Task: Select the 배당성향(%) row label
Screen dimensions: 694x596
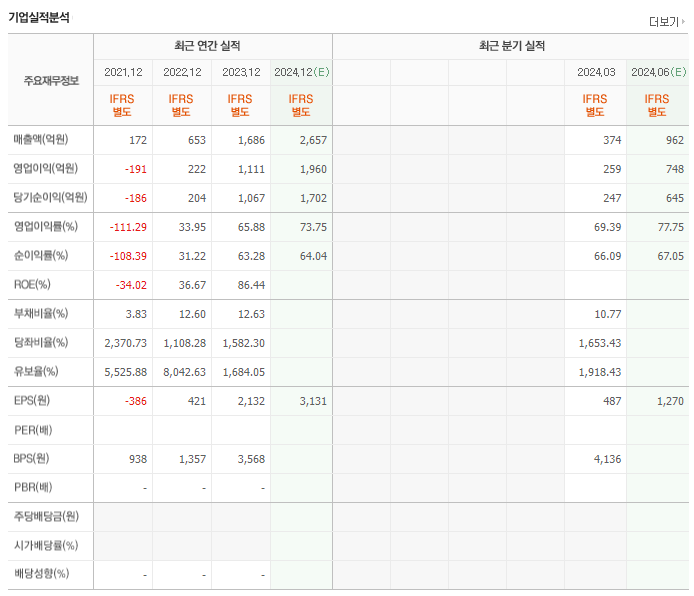Action: [x=41, y=574]
